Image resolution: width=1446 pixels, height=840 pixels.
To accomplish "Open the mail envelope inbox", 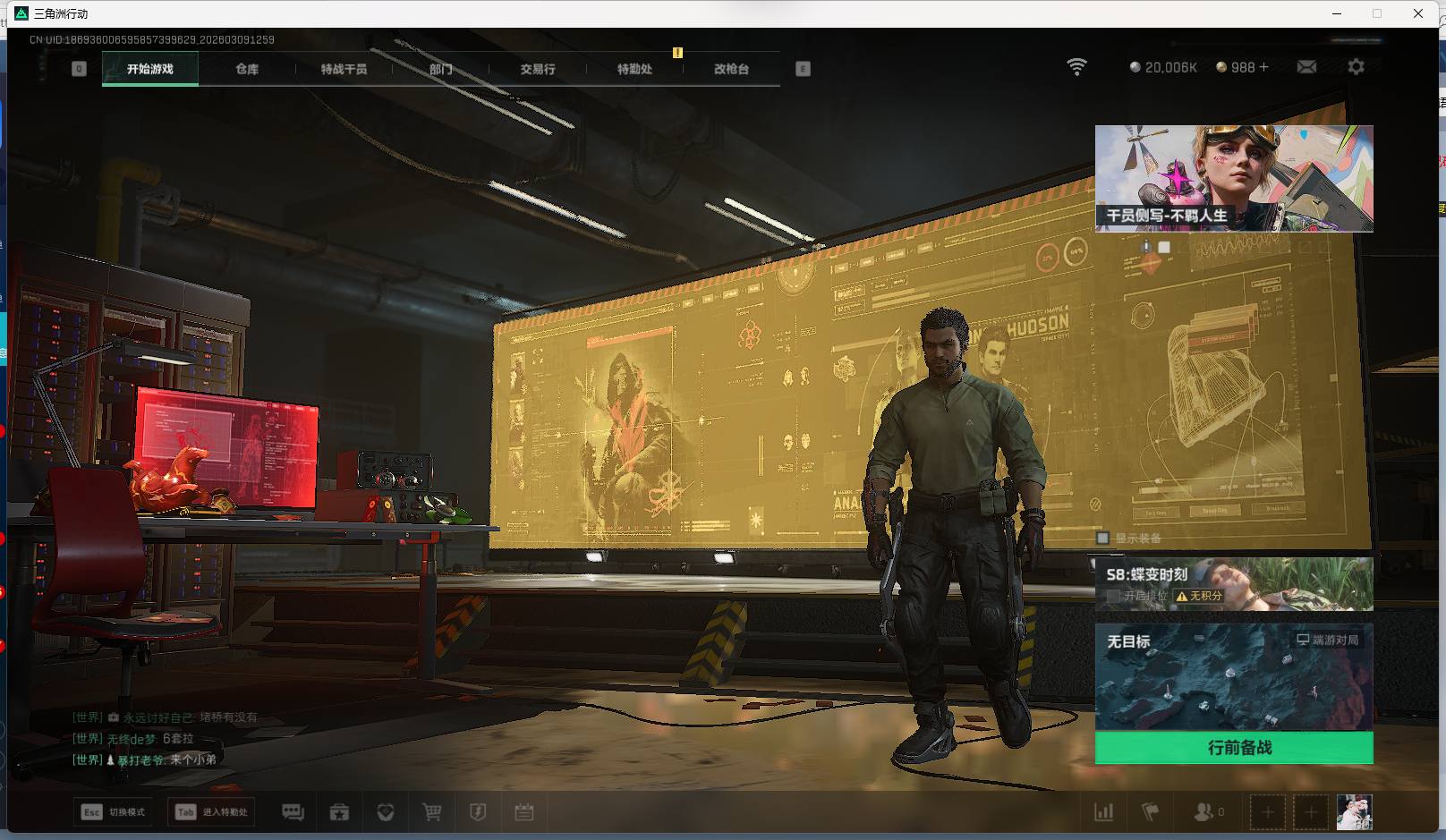I will point(1306,67).
